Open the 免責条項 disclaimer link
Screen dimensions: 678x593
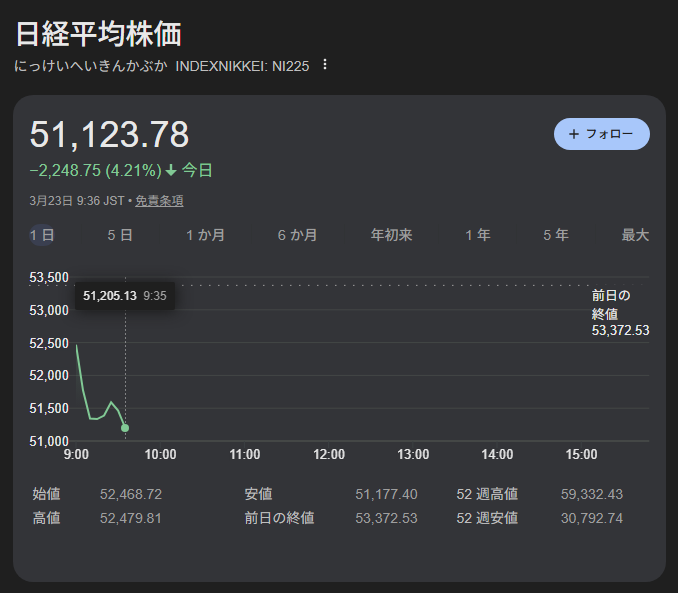159,201
